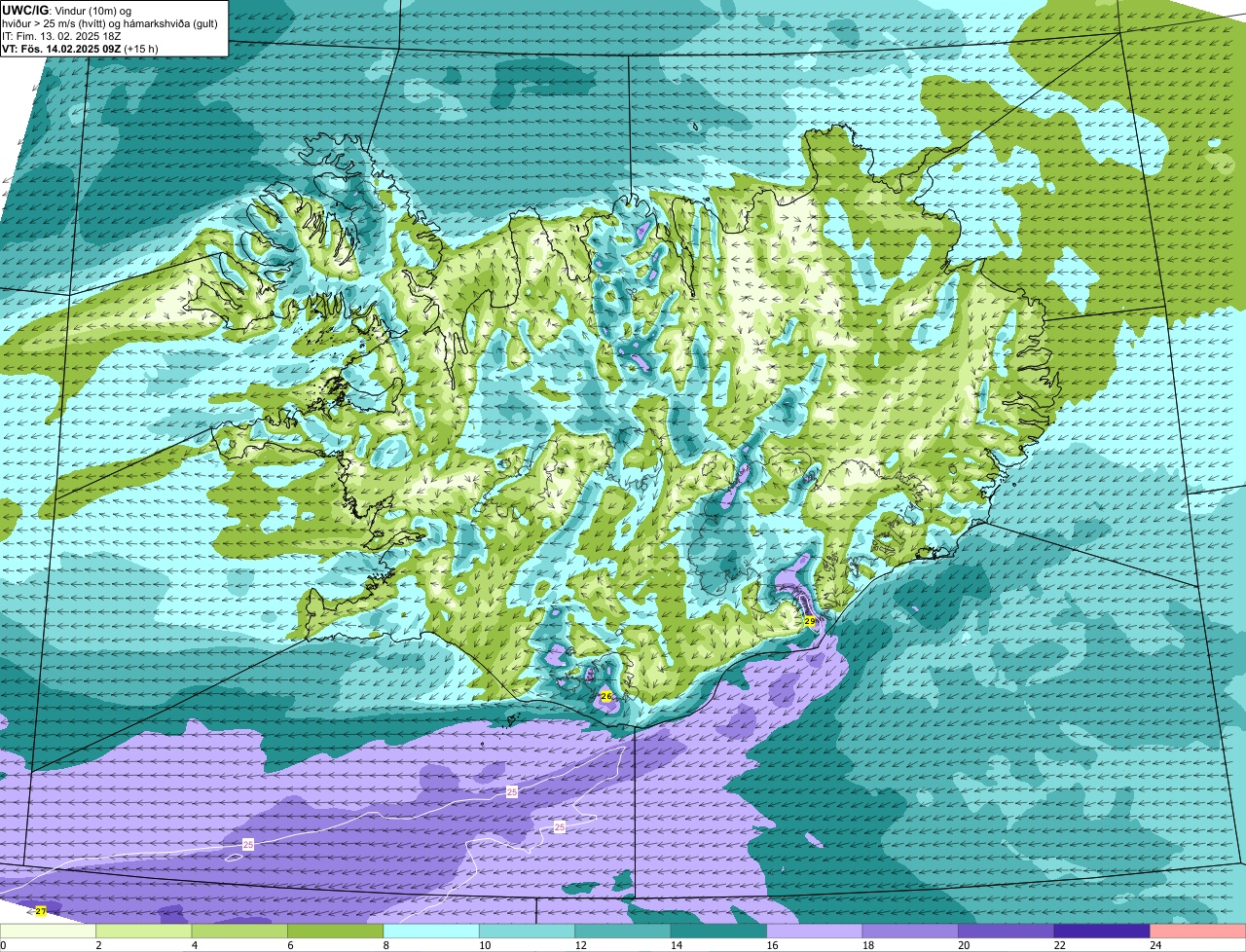Viewport: 1246px width, 952px height.
Task: Click the title line "UWC/IG: Vindur (10m) og"
Action: [67, 10]
